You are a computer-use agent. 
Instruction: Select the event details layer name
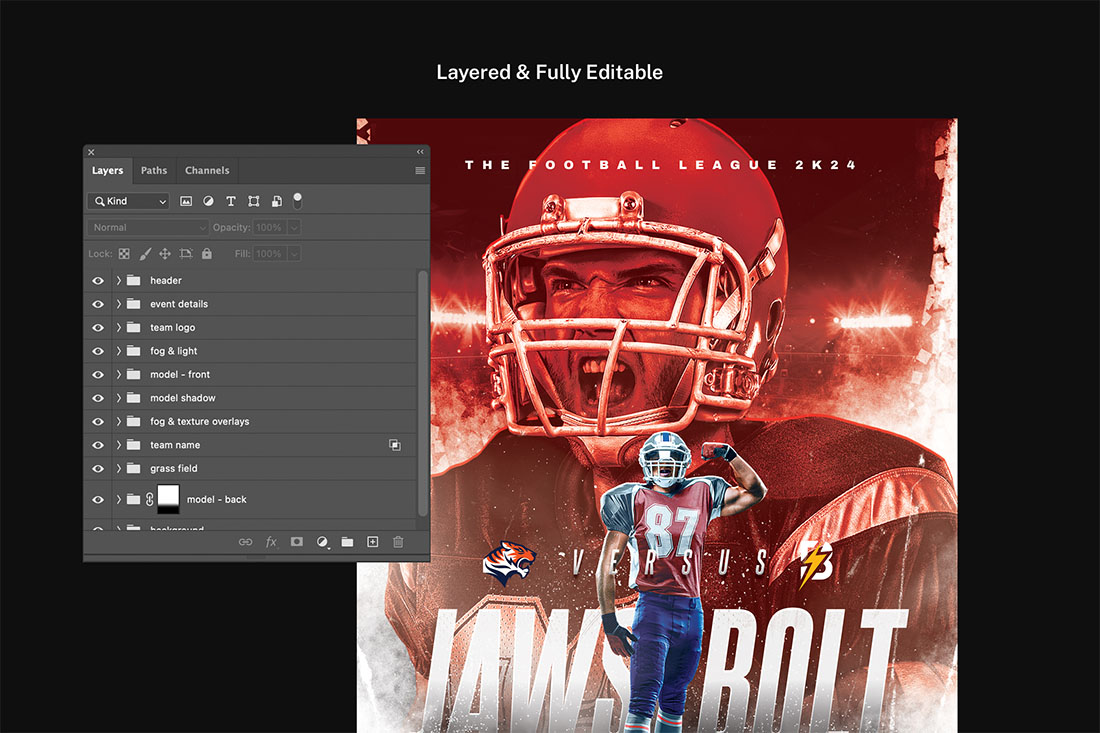[179, 304]
